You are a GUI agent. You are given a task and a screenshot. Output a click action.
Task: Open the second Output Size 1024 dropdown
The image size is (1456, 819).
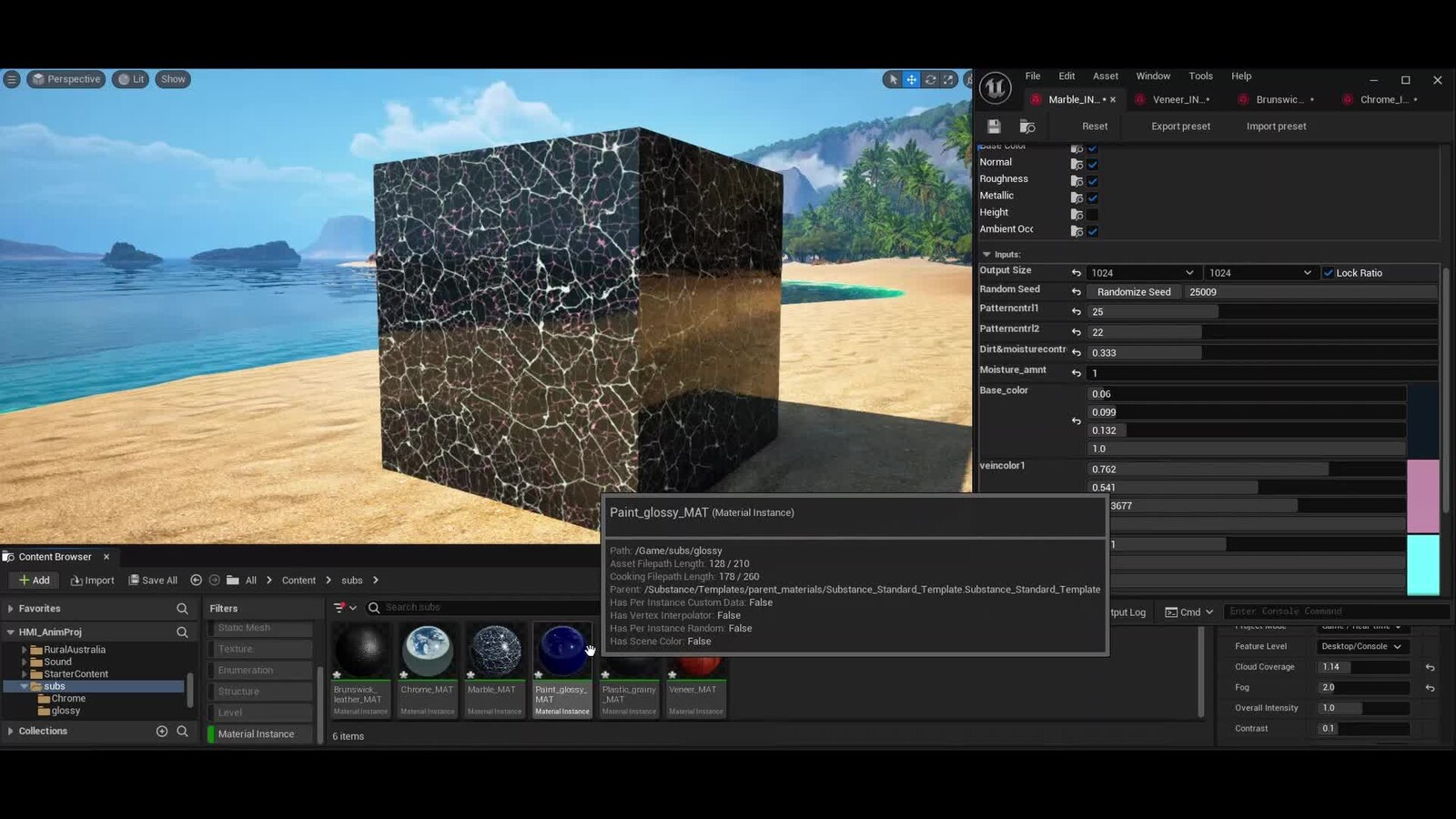click(1261, 273)
